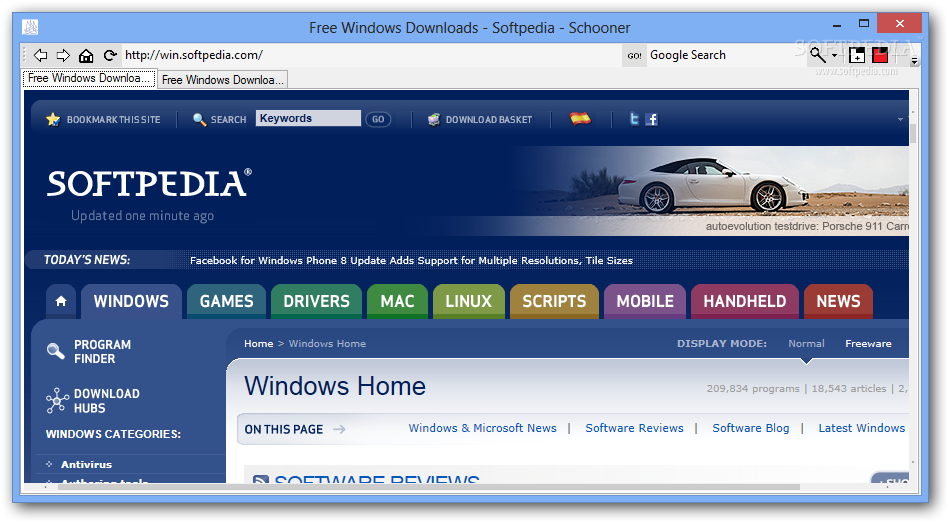Viewport: 949px width, 523px height.
Task: Switch language with Spanish flag icon
Action: pos(580,119)
